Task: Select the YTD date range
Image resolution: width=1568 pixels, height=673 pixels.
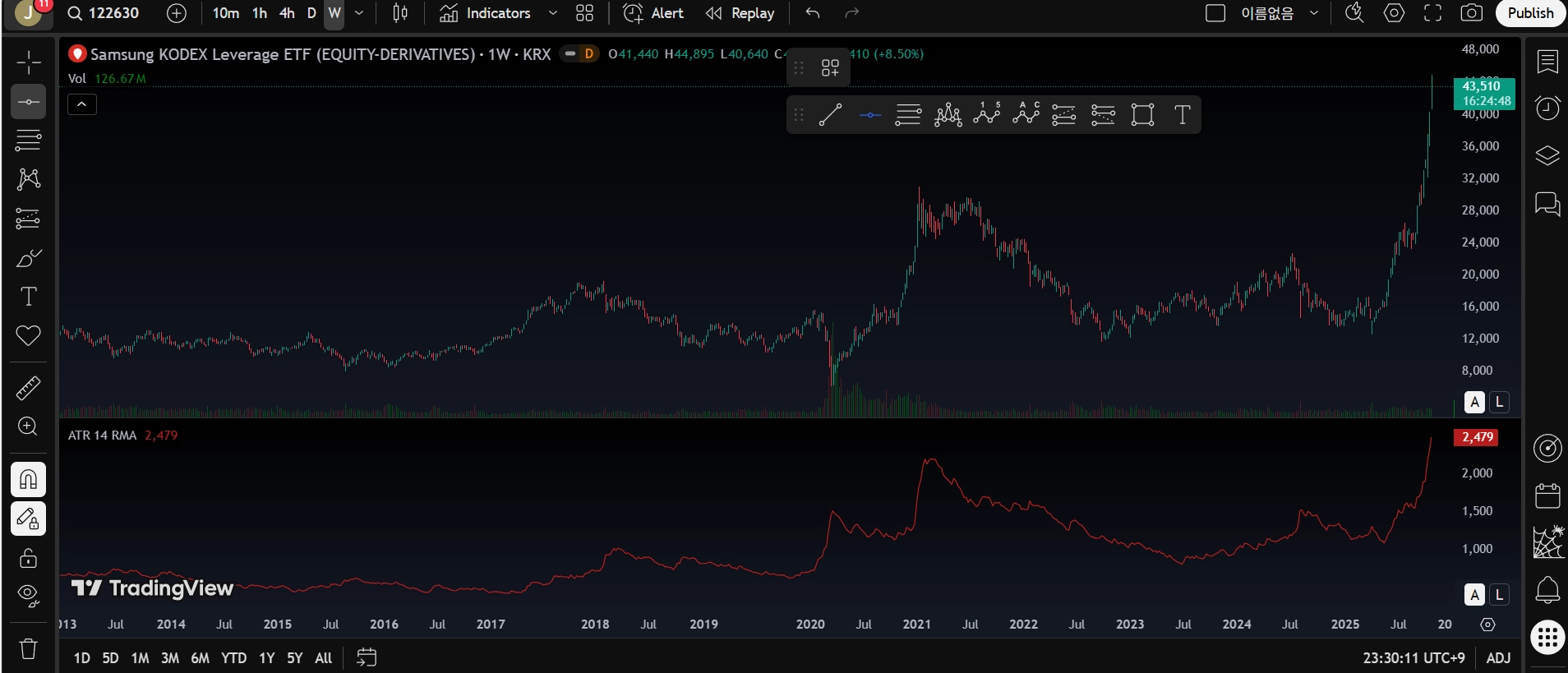Action: (233, 658)
